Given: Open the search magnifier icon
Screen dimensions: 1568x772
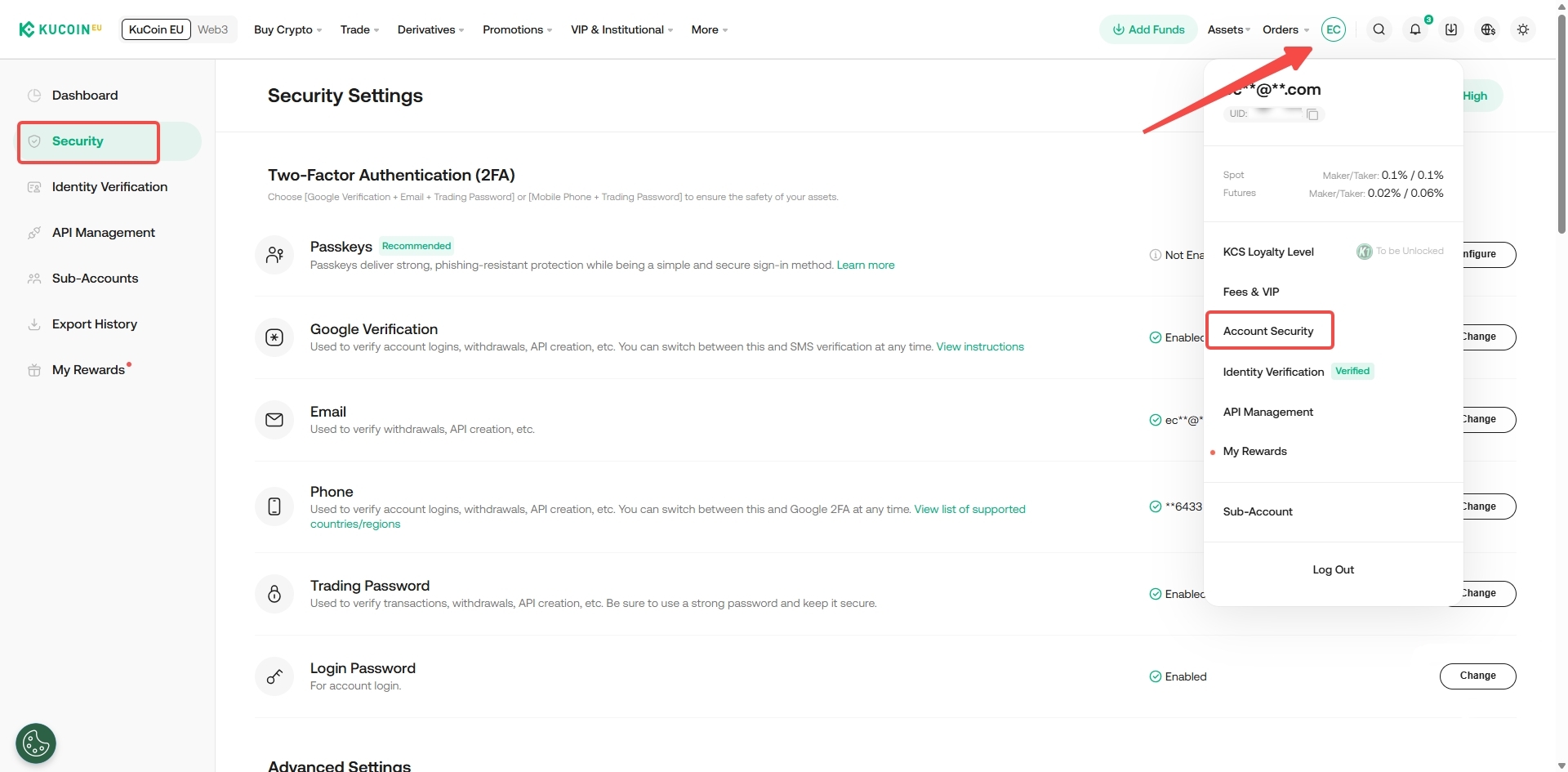Looking at the screenshot, I should [1379, 29].
